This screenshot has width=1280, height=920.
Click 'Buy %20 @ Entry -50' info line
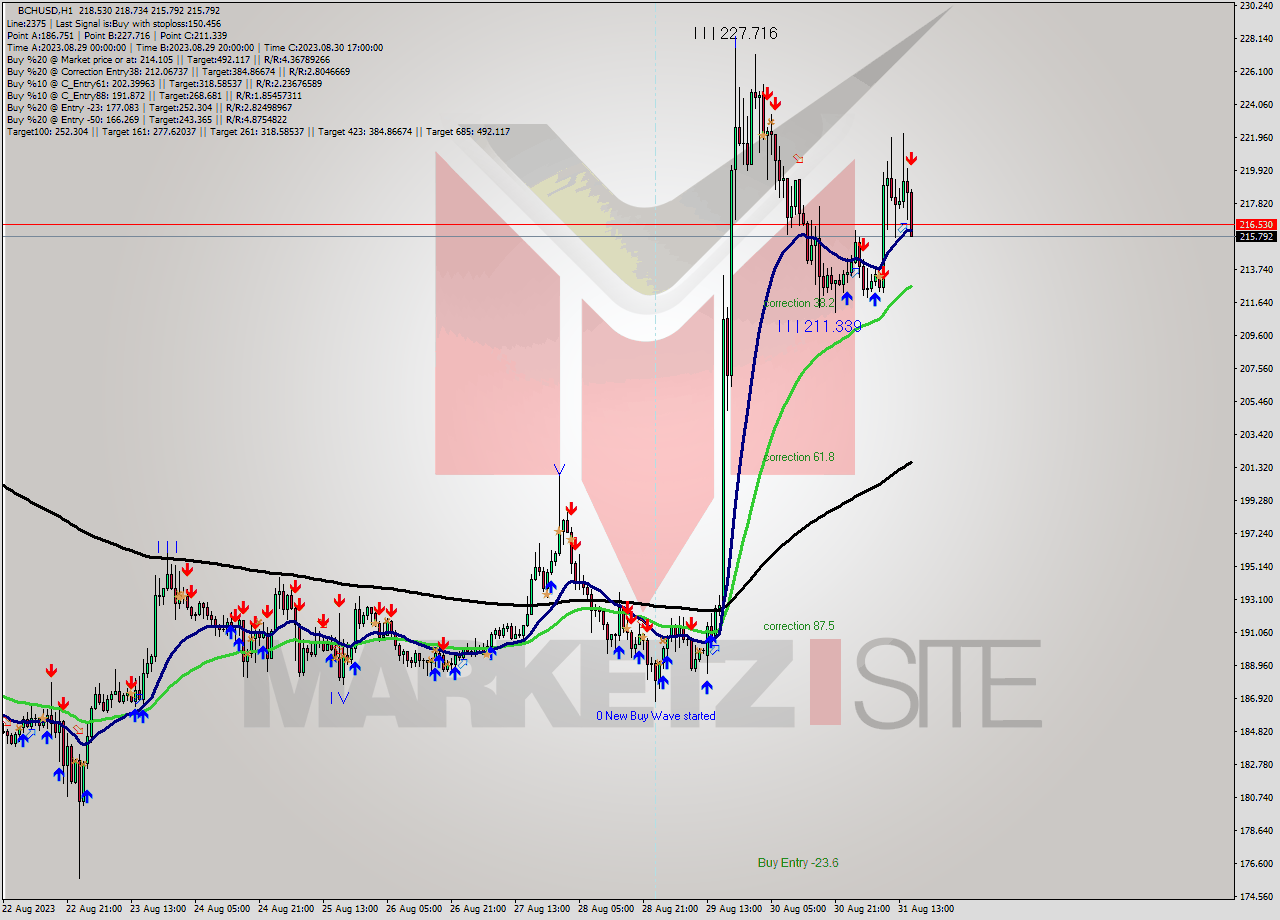[146, 119]
